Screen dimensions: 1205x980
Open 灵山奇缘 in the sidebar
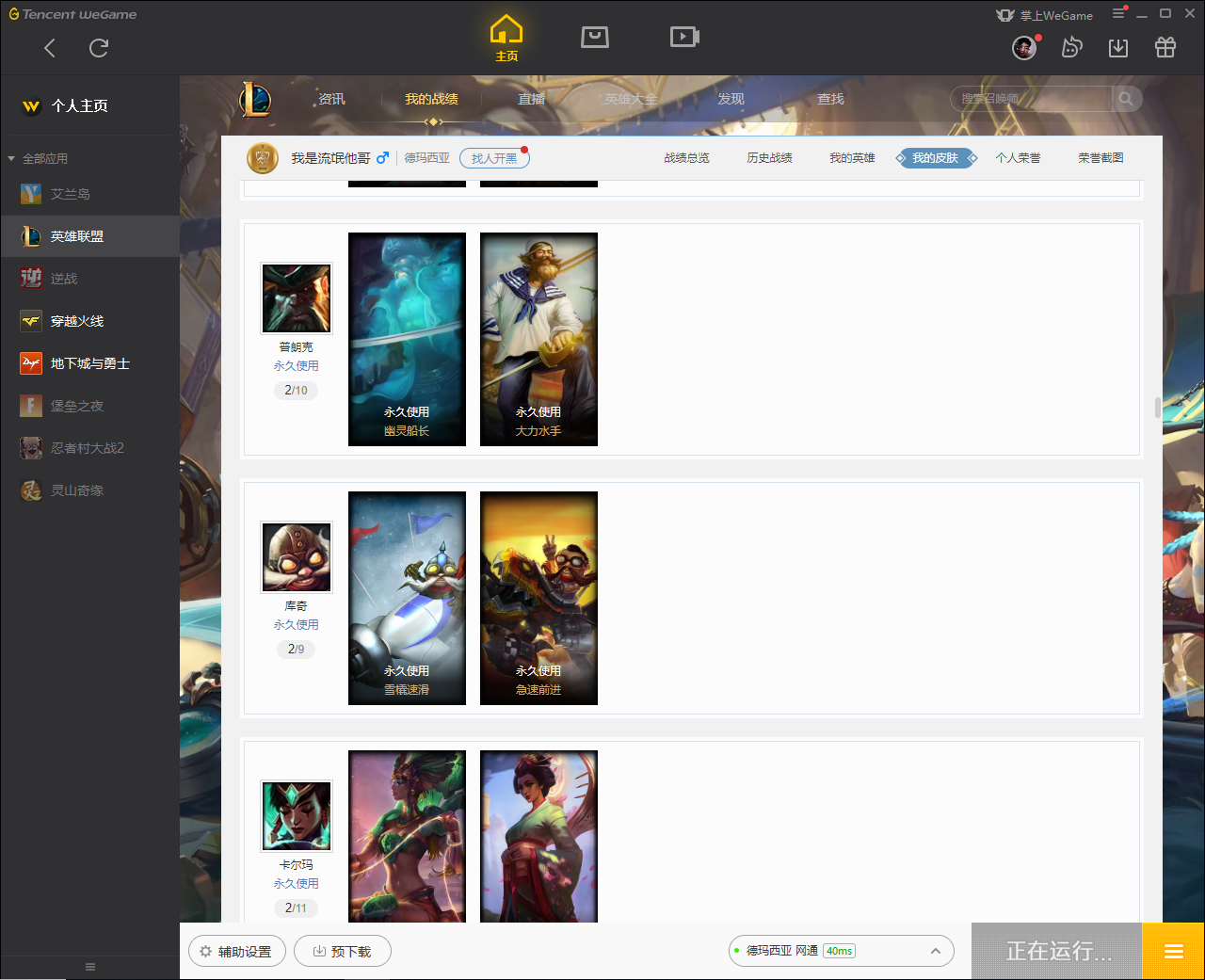tap(89, 490)
